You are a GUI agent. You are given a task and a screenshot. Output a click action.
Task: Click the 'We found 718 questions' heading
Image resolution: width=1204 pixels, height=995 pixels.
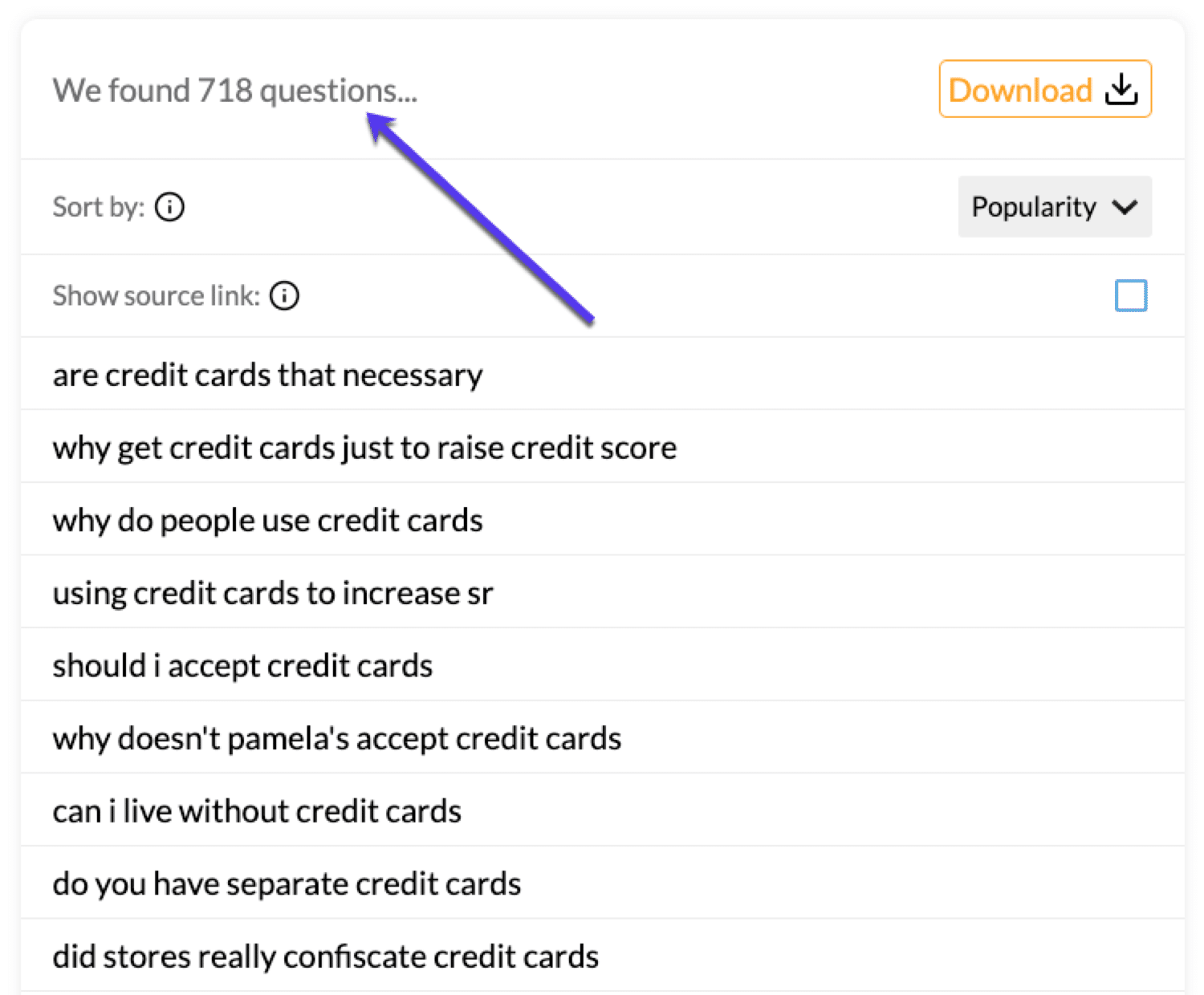pos(234,90)
